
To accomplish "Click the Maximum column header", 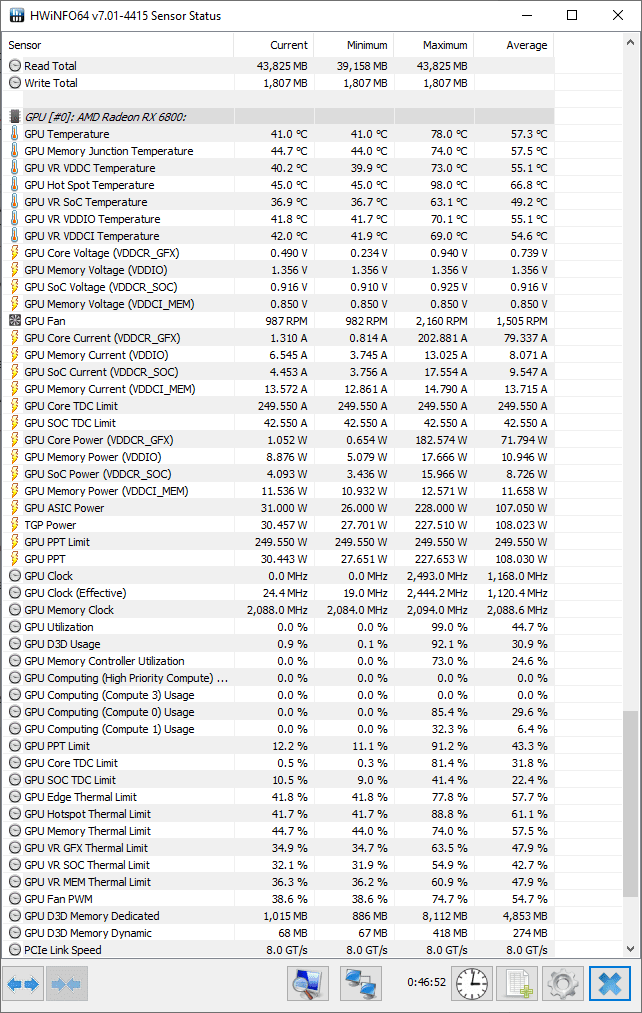I will (433, 45).
